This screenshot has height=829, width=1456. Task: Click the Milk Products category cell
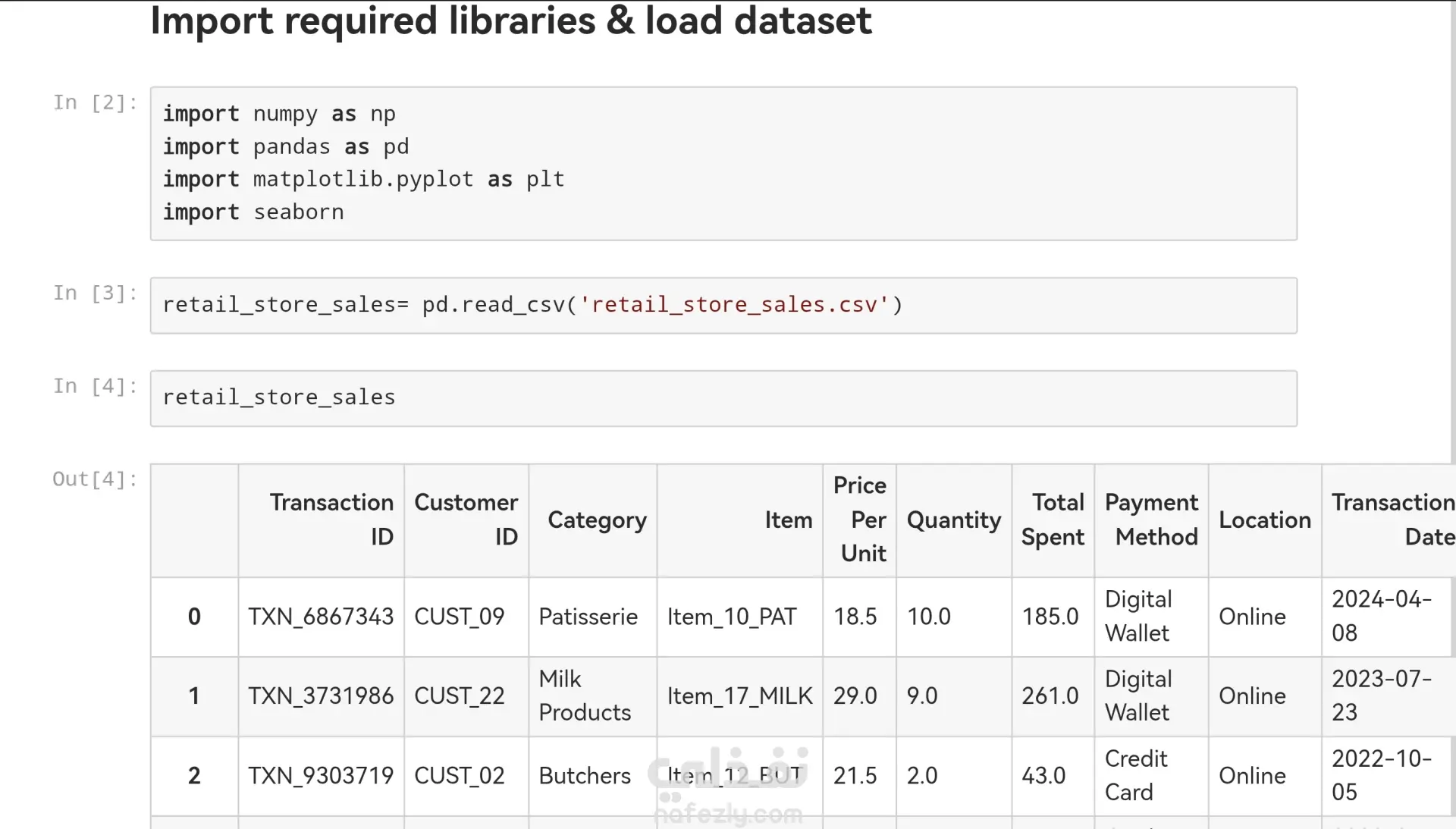click(593, 696)
